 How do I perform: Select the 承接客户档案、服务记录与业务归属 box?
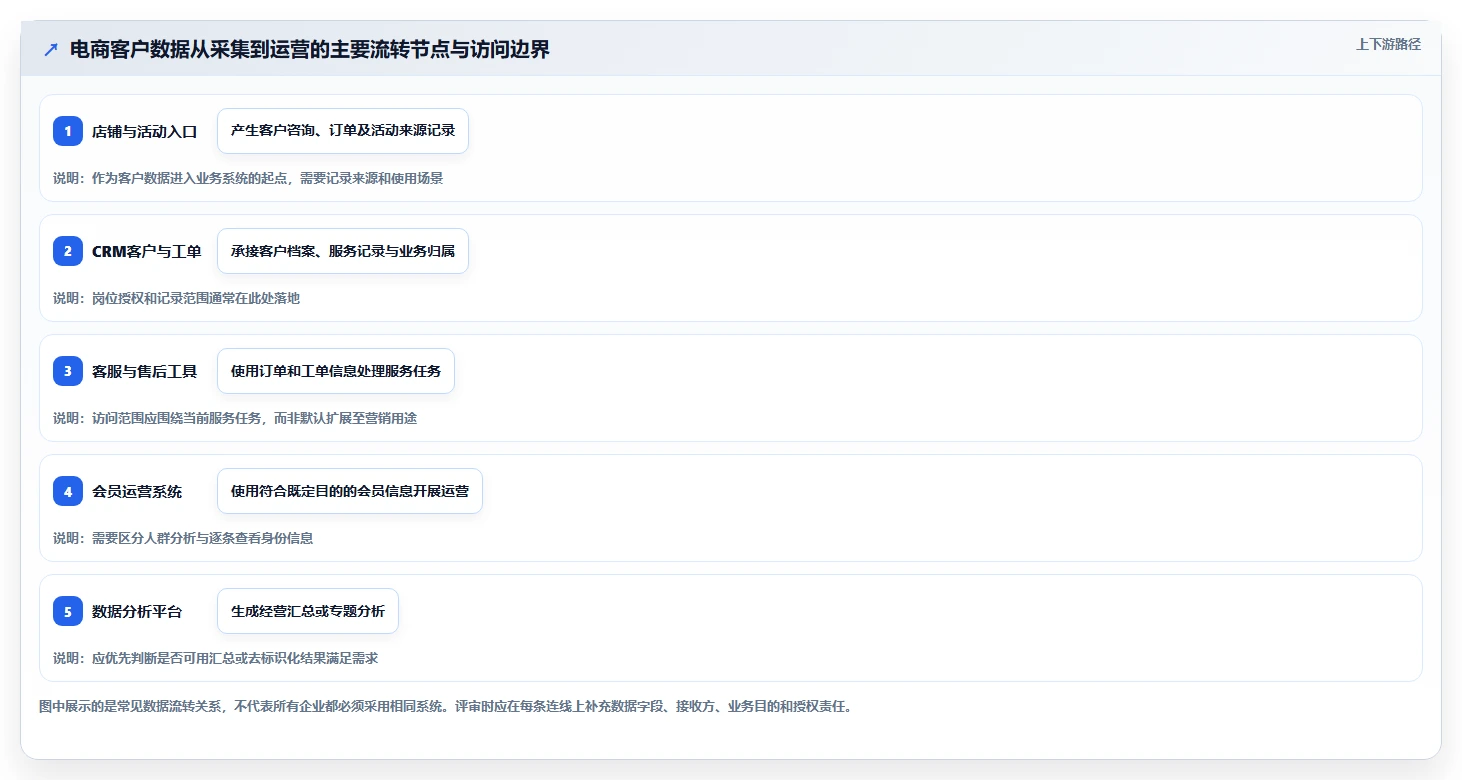pos(343,251)
